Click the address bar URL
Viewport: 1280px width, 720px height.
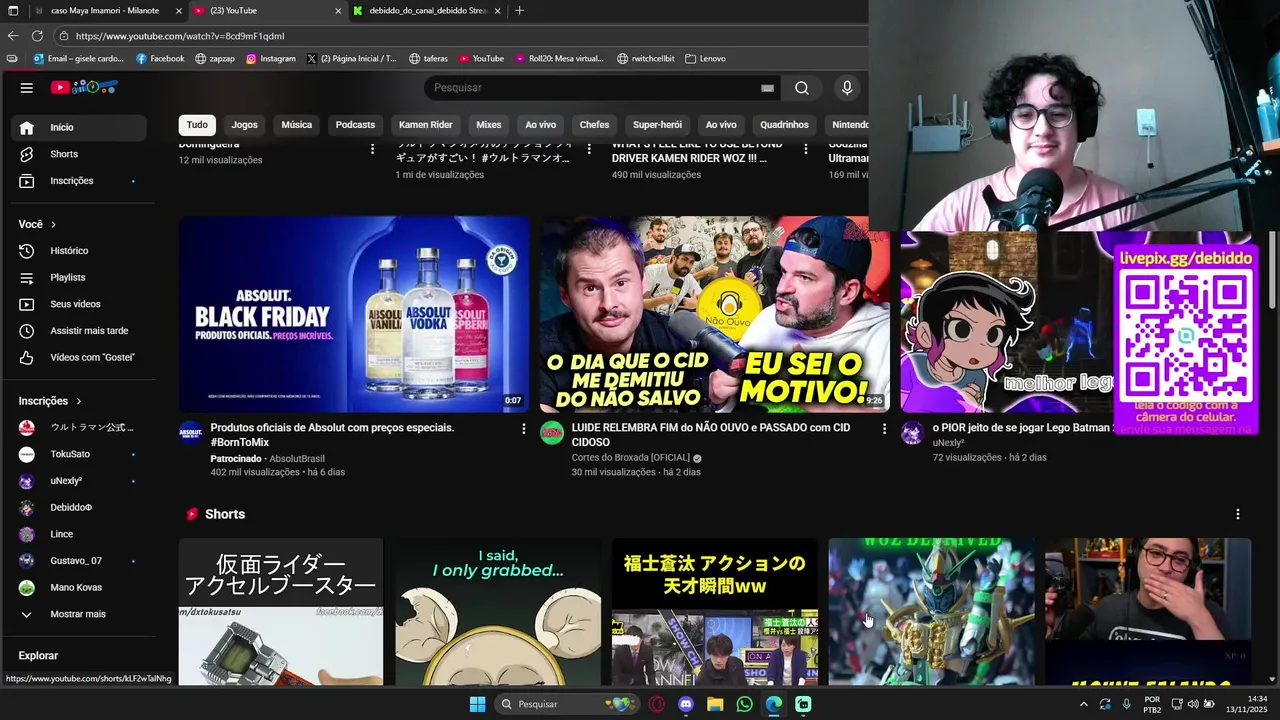click(180, 36)
